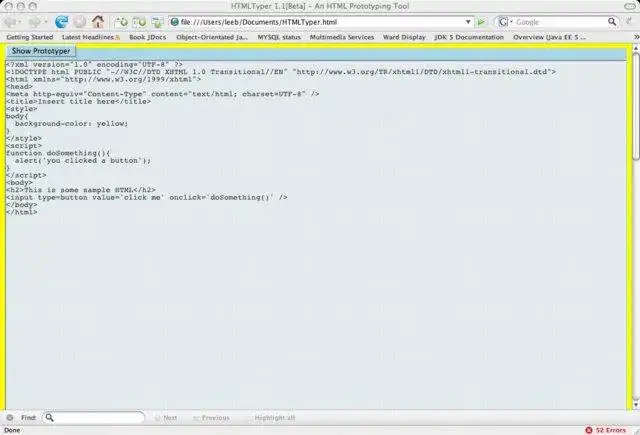Open the Getting Started bookmark
640x435 pixels.
[x=30, y=37]
